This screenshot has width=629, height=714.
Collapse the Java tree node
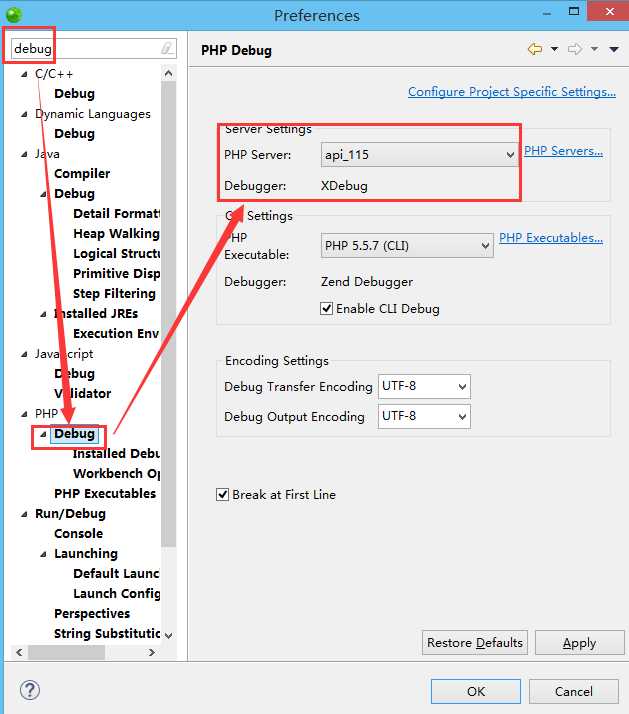point(24,154)
